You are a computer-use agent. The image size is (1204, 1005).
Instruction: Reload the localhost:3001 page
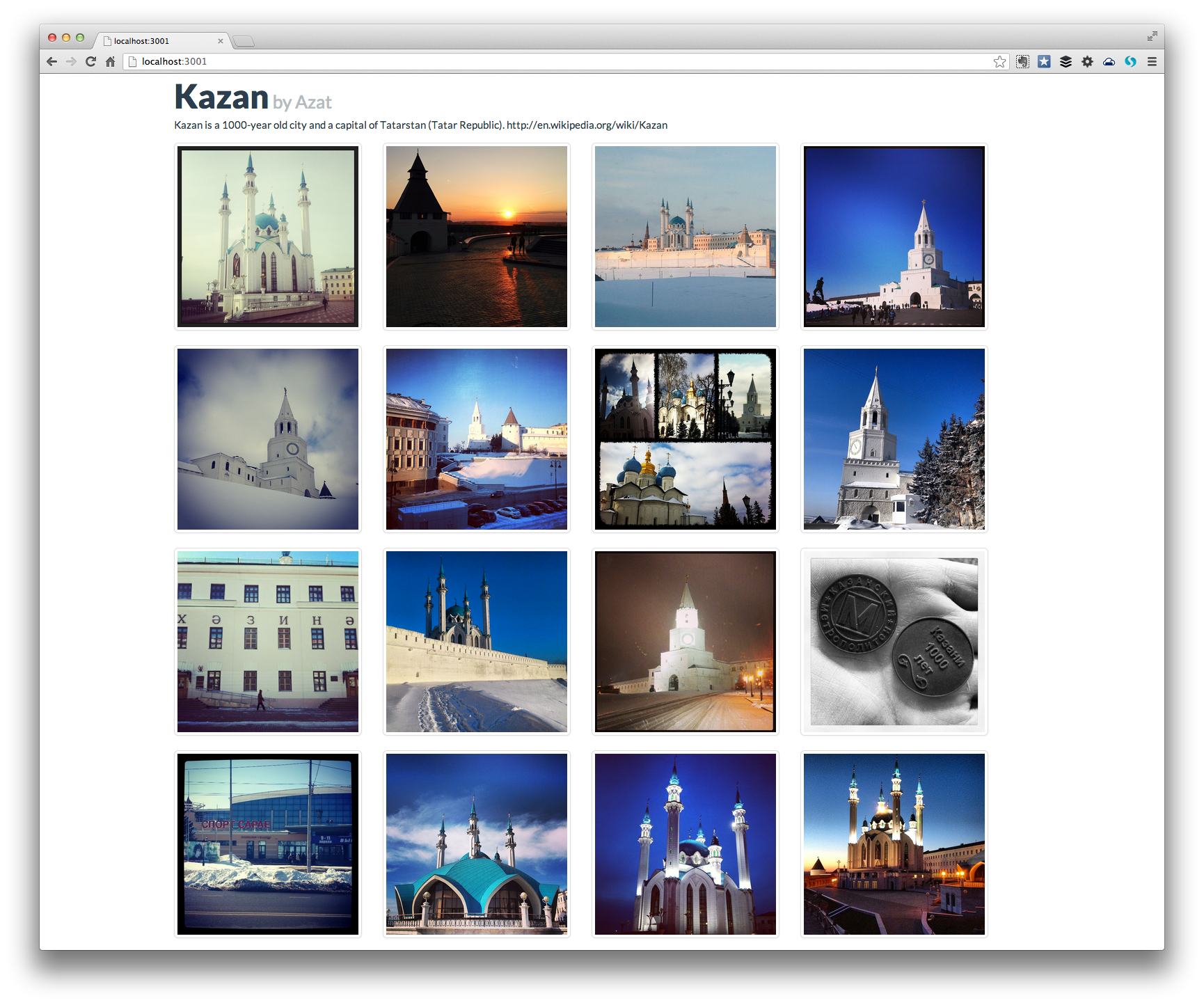(x=91, y=61)
